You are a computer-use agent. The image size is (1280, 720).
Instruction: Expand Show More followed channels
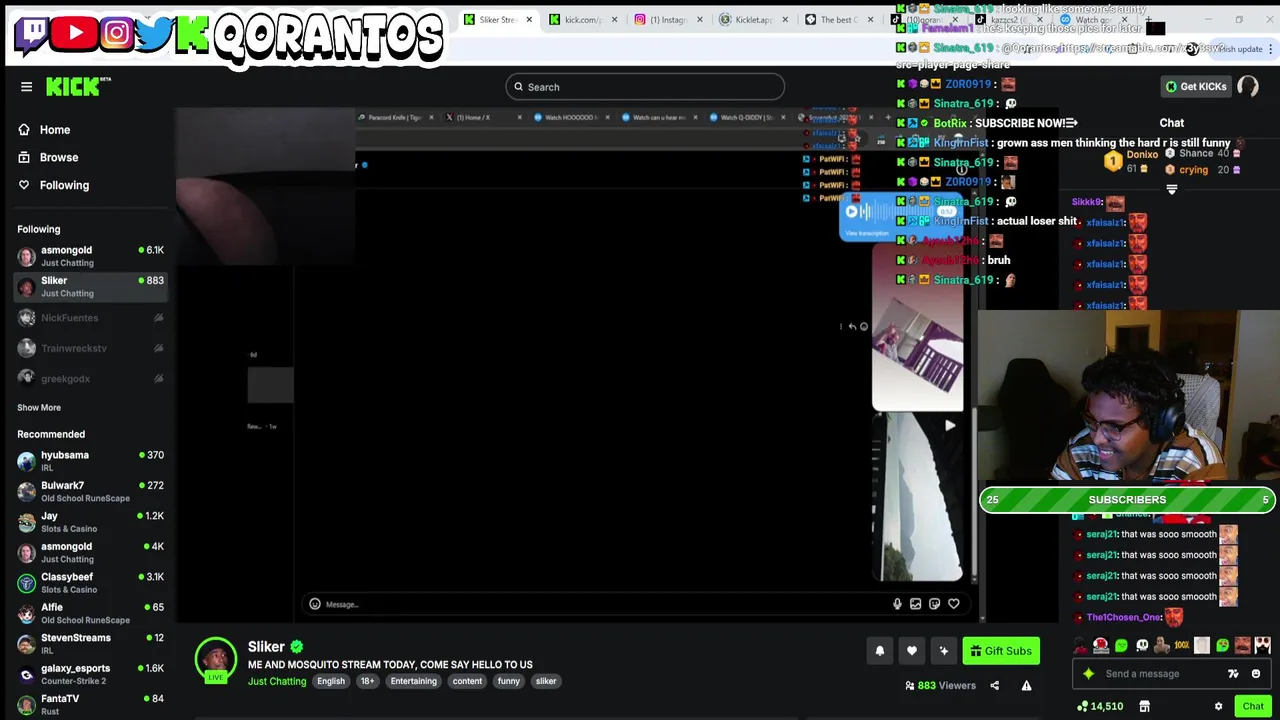click(39, 408)
